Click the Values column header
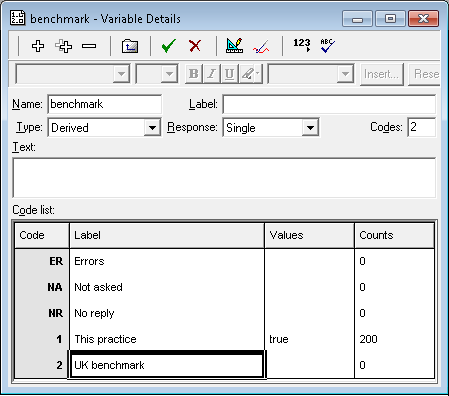 coord(309,235)
